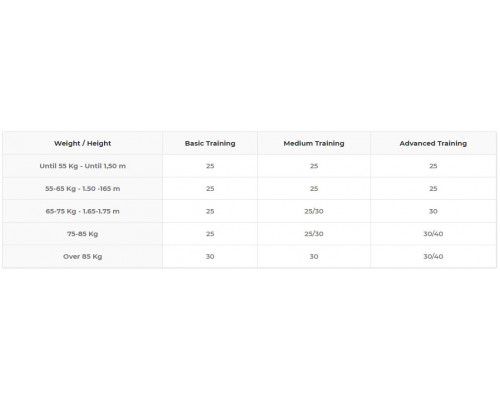Click Basic Training value for 75-85 Kg
The height and width of the screenshot is (400, 500).
point(210,234)
